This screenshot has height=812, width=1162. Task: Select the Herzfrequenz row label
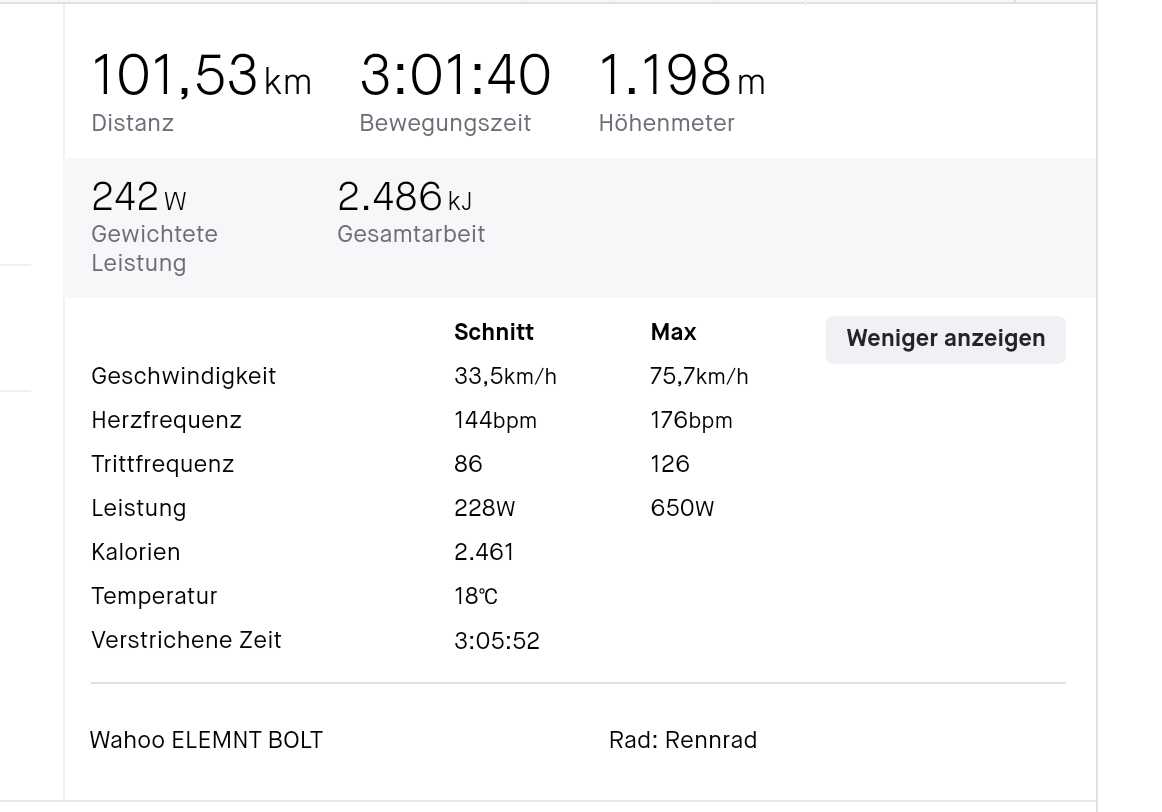[166, 421]
